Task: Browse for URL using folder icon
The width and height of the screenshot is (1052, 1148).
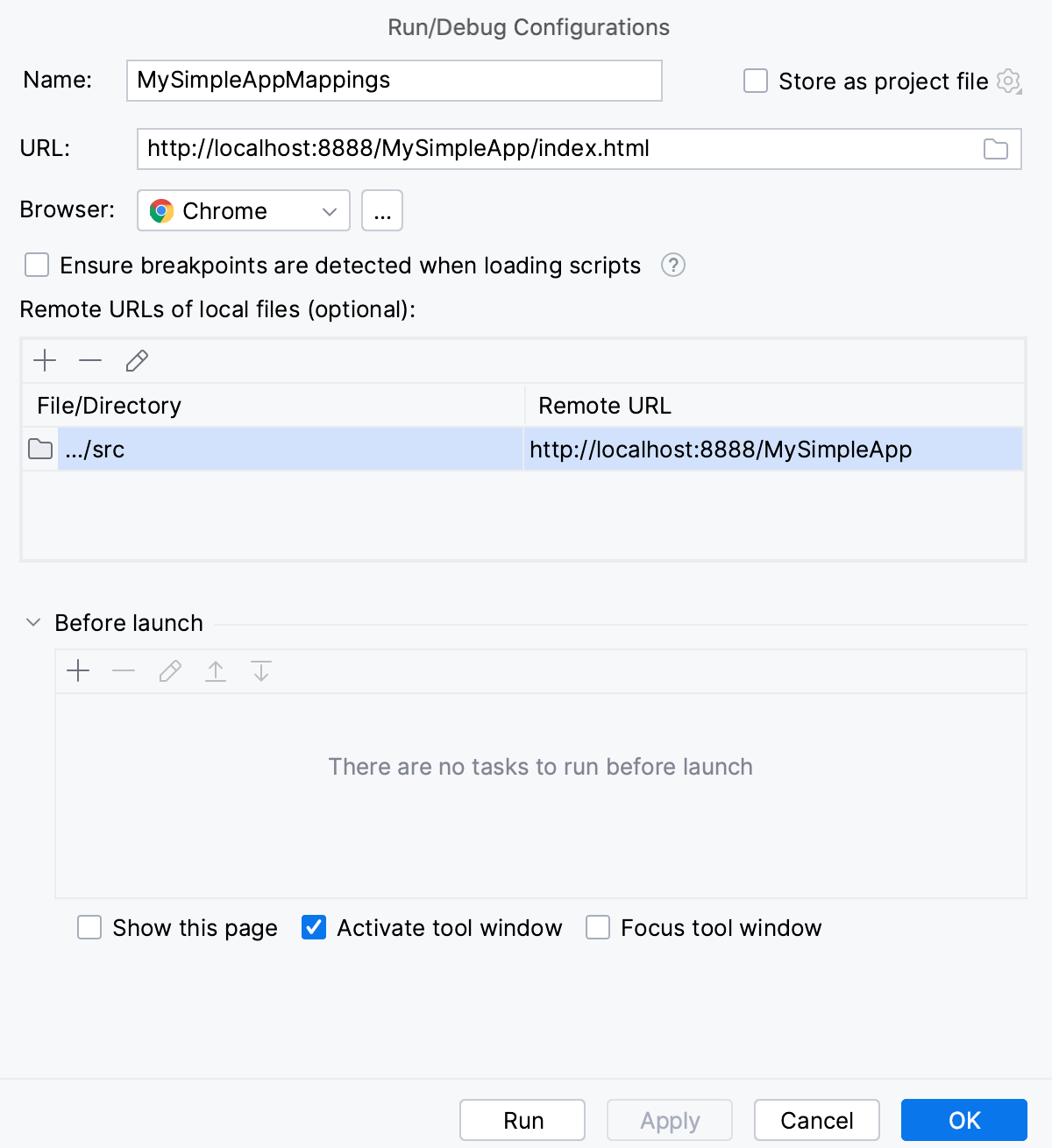Action: pos(995,149)
